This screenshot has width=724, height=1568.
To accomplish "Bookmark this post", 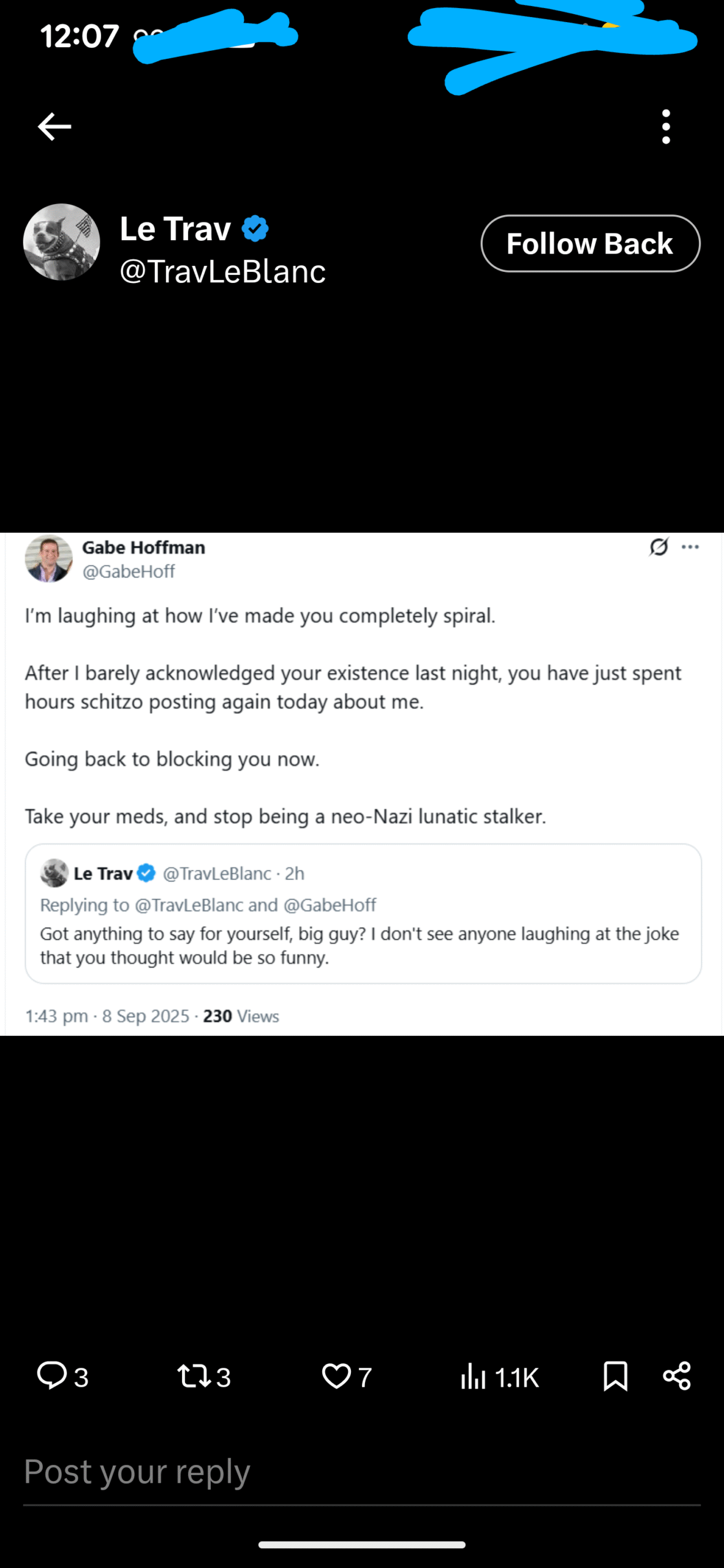I will 616,1376.
